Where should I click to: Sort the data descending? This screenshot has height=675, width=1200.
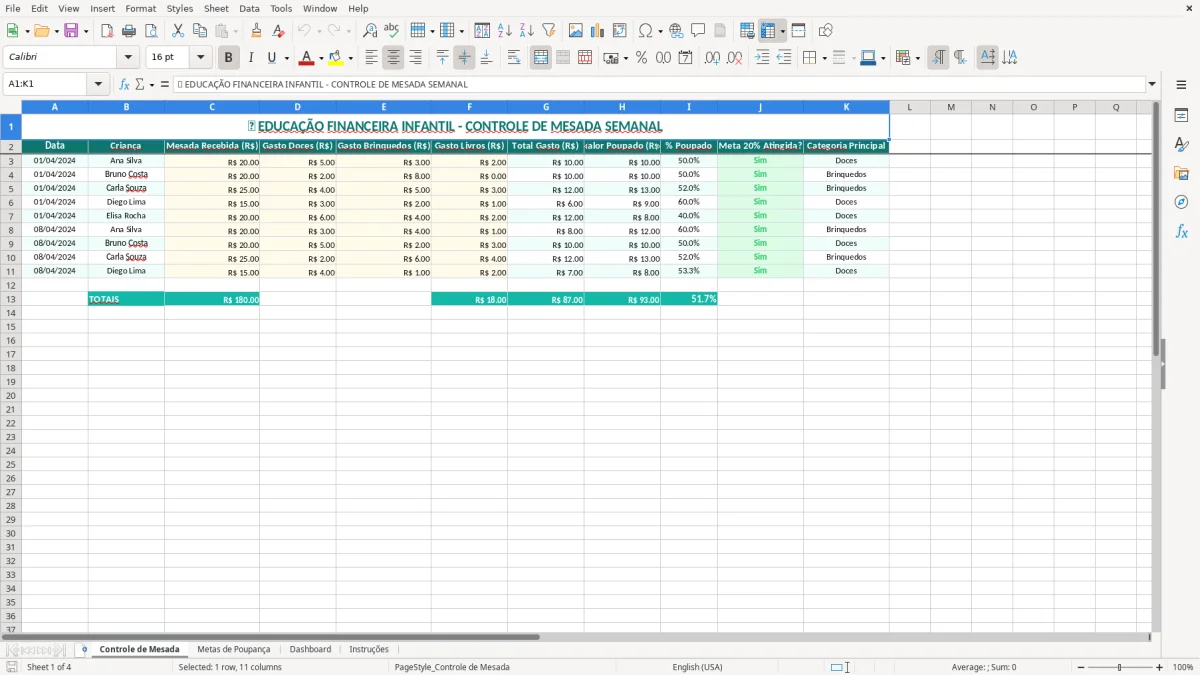click(x=527, y=31)
